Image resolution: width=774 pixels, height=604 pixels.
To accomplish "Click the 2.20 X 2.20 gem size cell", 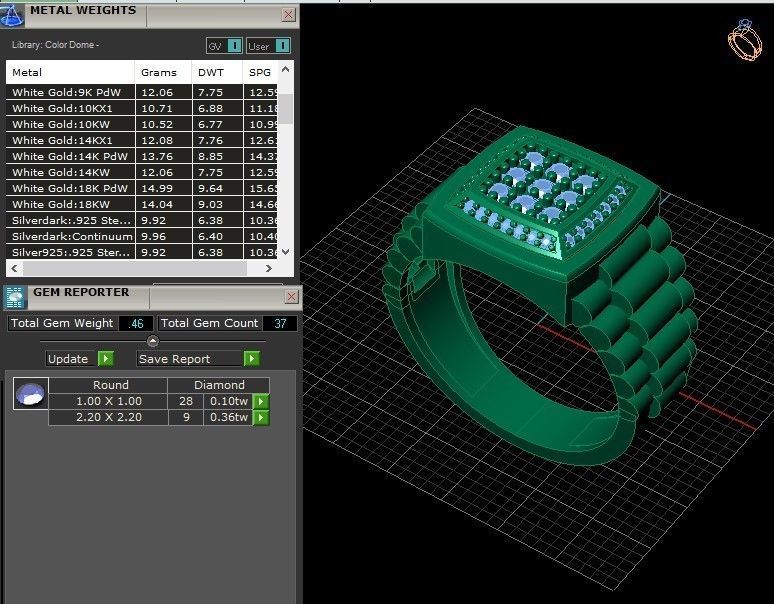I will 109,417.
